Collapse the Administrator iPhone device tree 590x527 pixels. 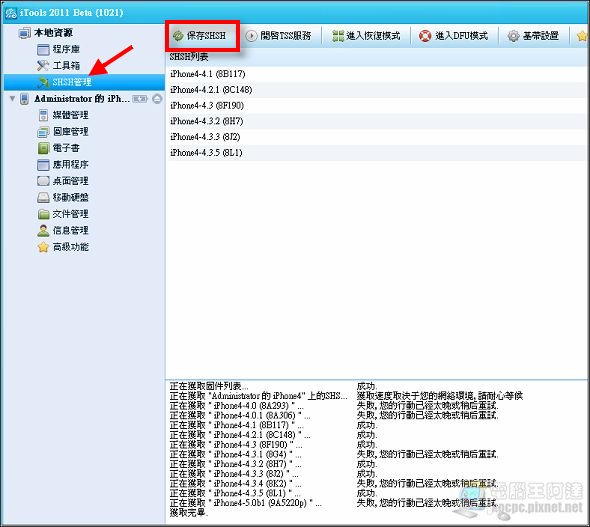[12, 99]
